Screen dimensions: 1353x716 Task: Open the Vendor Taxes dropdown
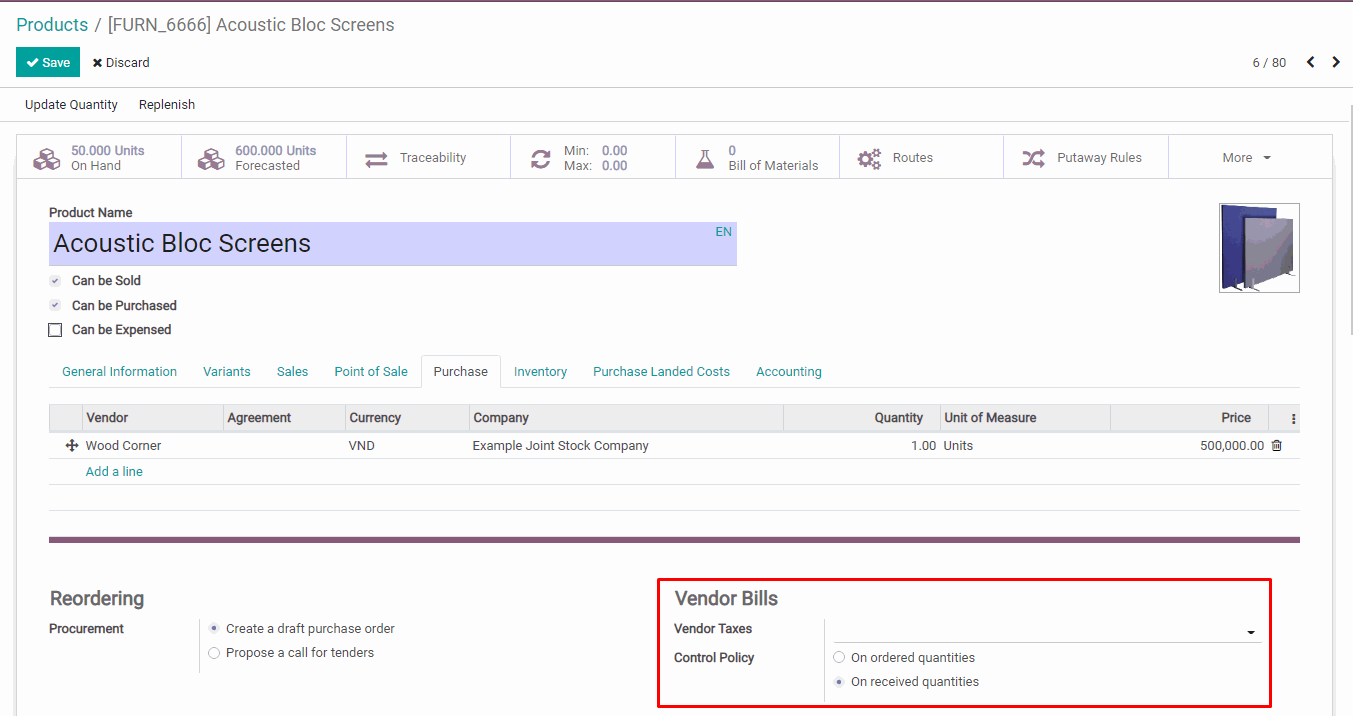coord(1250,632)
